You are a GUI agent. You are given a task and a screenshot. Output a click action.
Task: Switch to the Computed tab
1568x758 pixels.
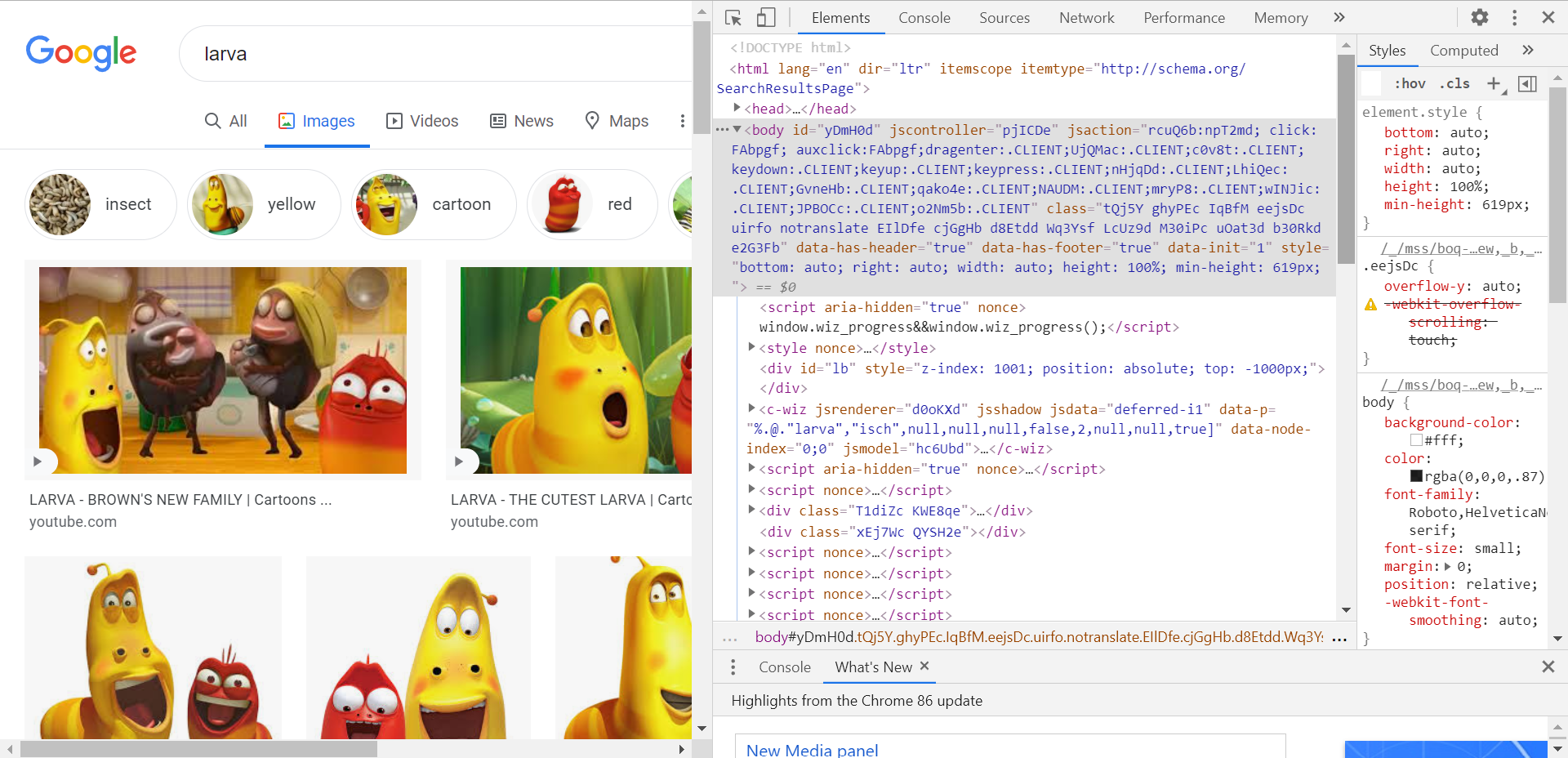[x=1463, y=51]
